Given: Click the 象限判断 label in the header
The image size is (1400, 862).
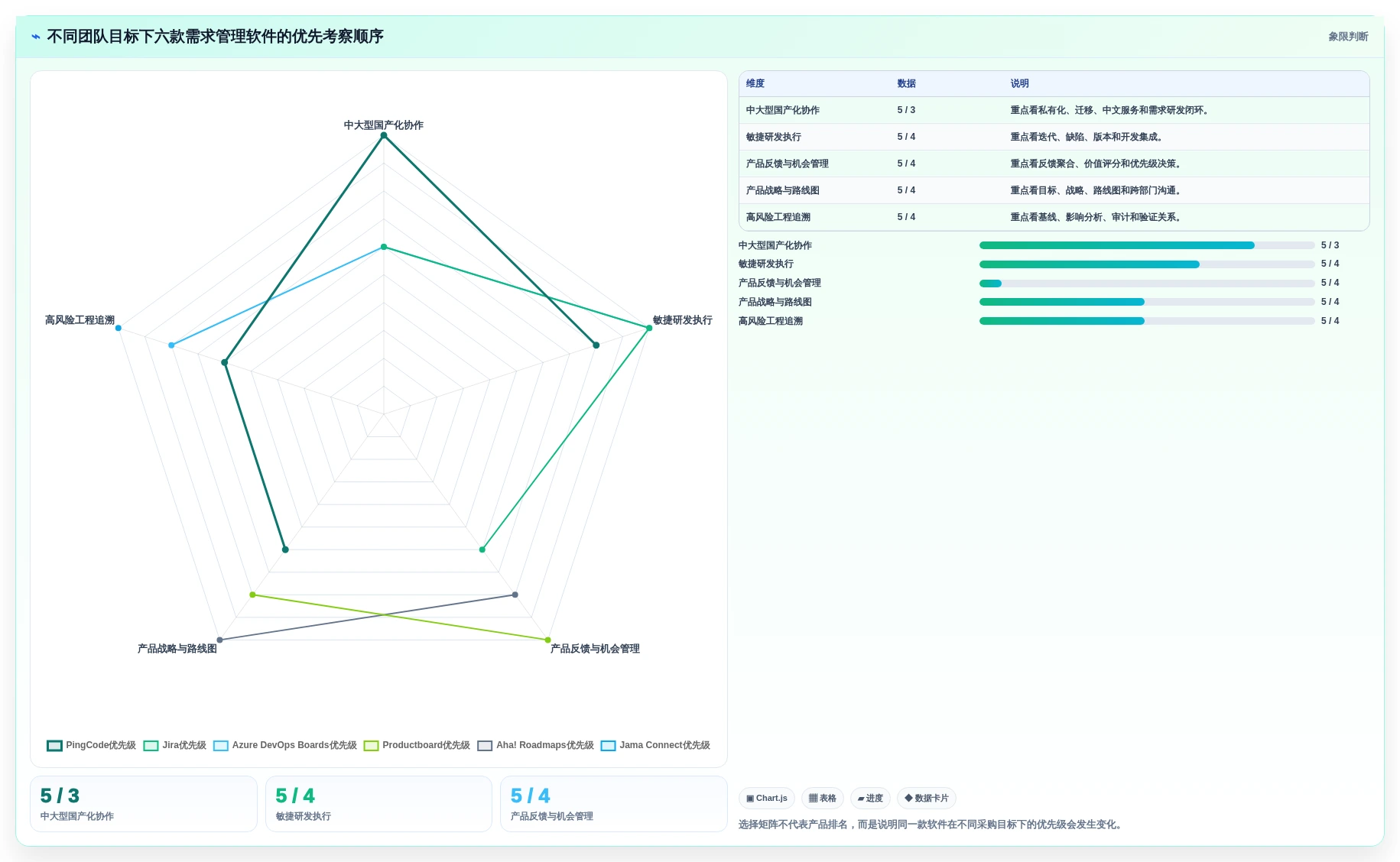Looking at the screenshot, I should tap(1348, 37).
